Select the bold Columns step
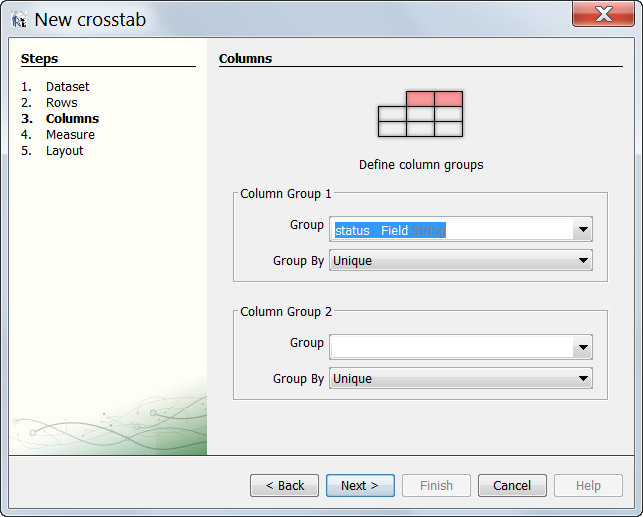 point(72,119)
